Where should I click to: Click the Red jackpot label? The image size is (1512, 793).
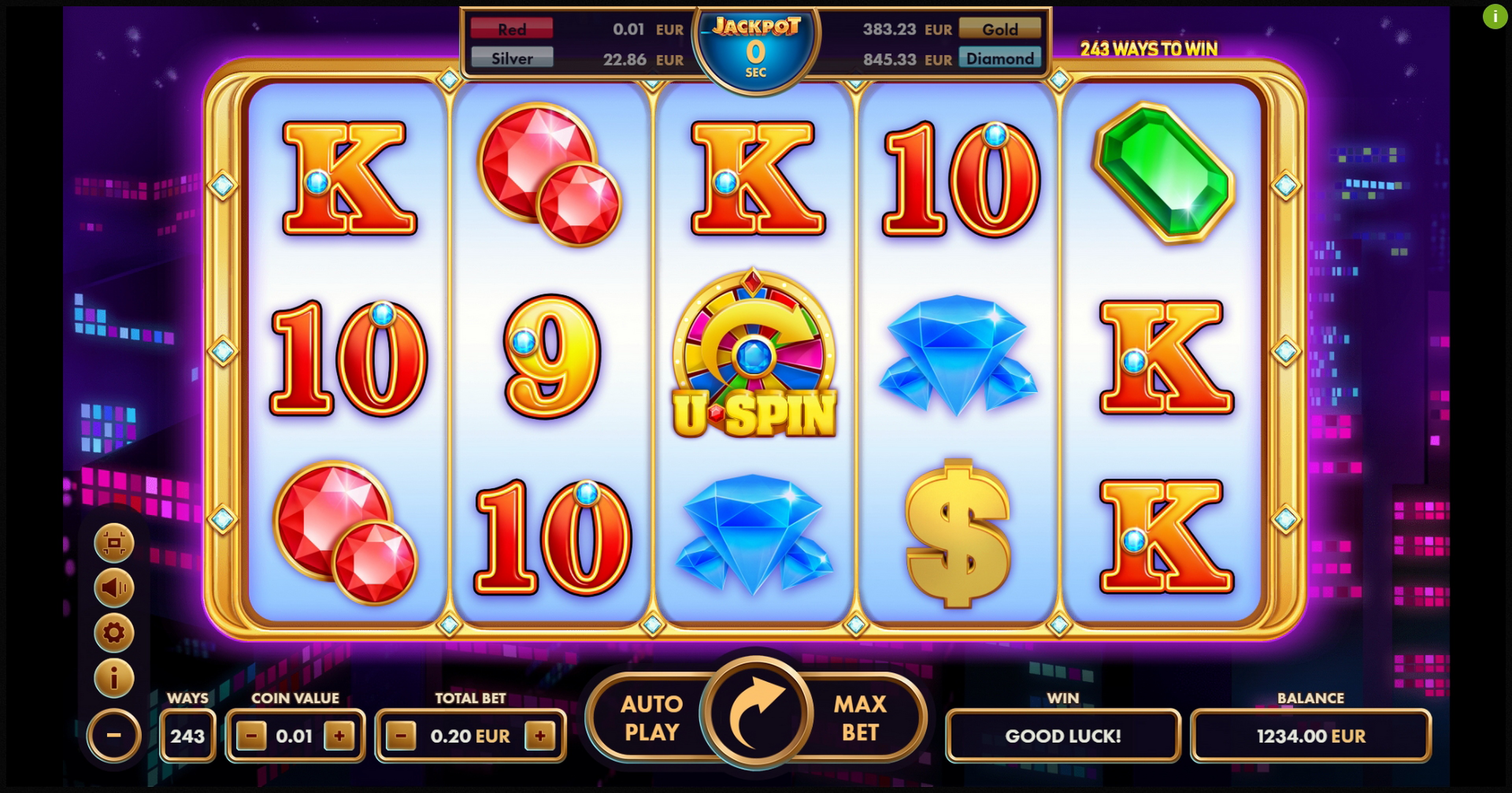(512, 29)
